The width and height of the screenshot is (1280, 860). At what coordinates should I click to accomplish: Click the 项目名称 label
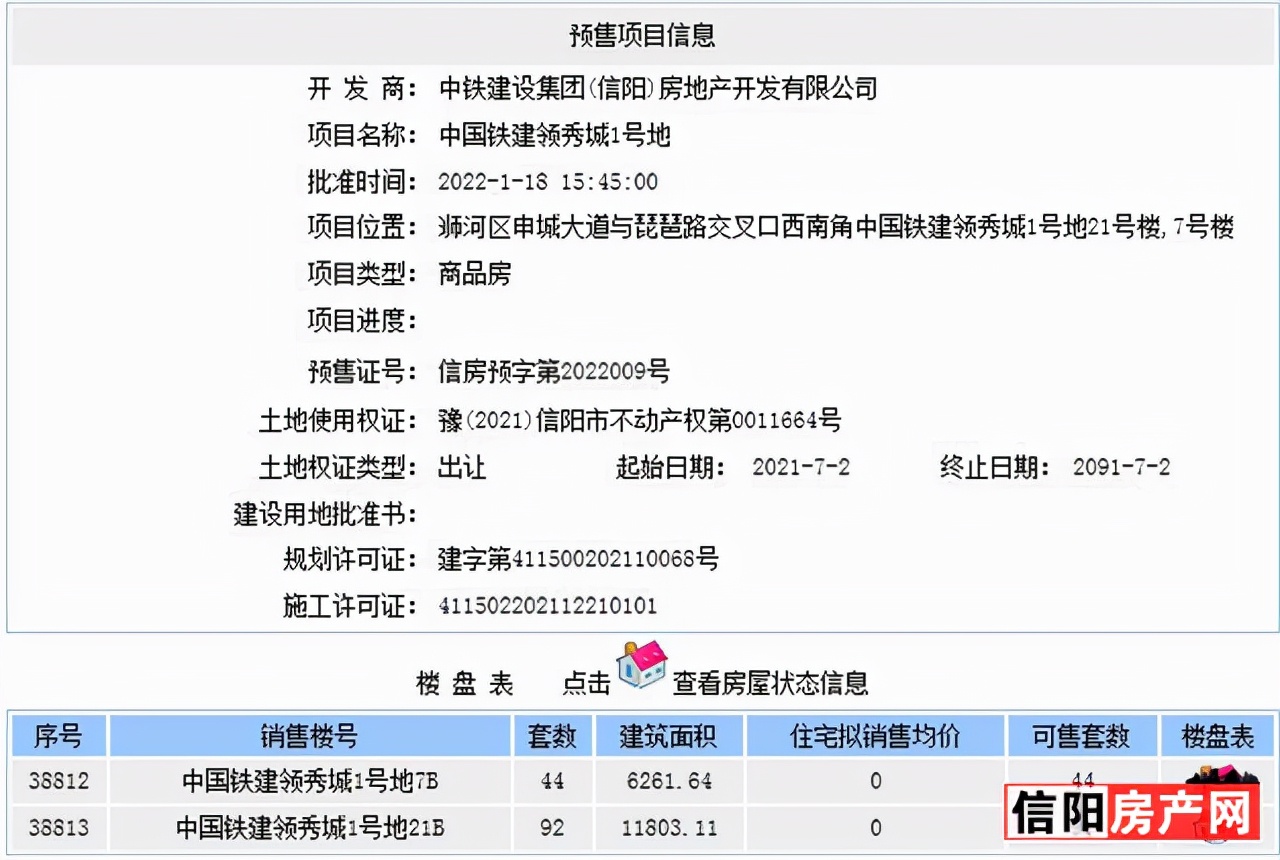362,134
